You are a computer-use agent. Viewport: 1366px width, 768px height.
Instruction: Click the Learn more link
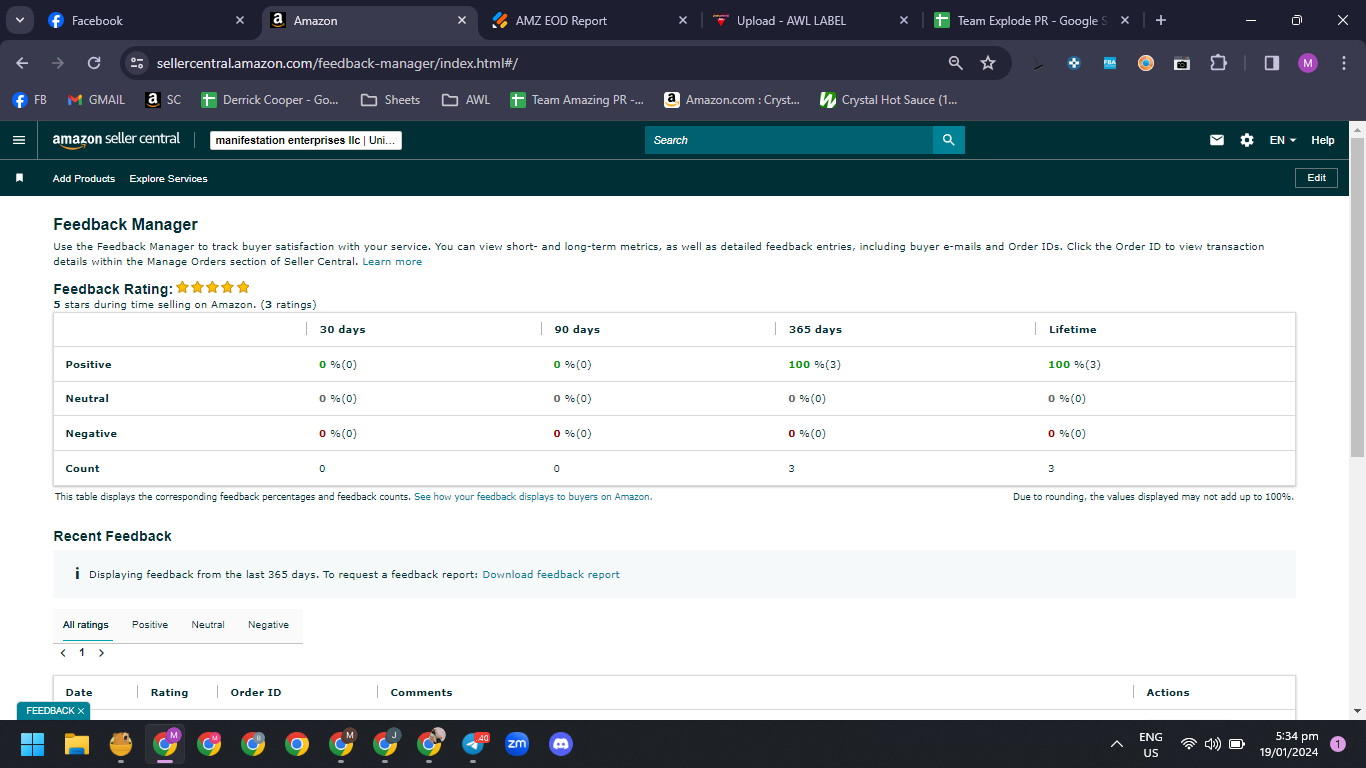tap(392, 262)
